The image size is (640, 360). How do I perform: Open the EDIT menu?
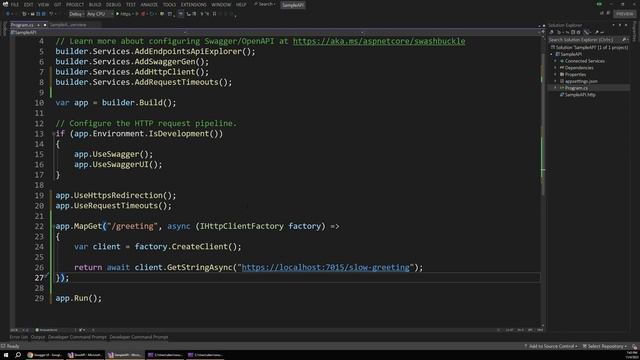click(x=29, y=4)
